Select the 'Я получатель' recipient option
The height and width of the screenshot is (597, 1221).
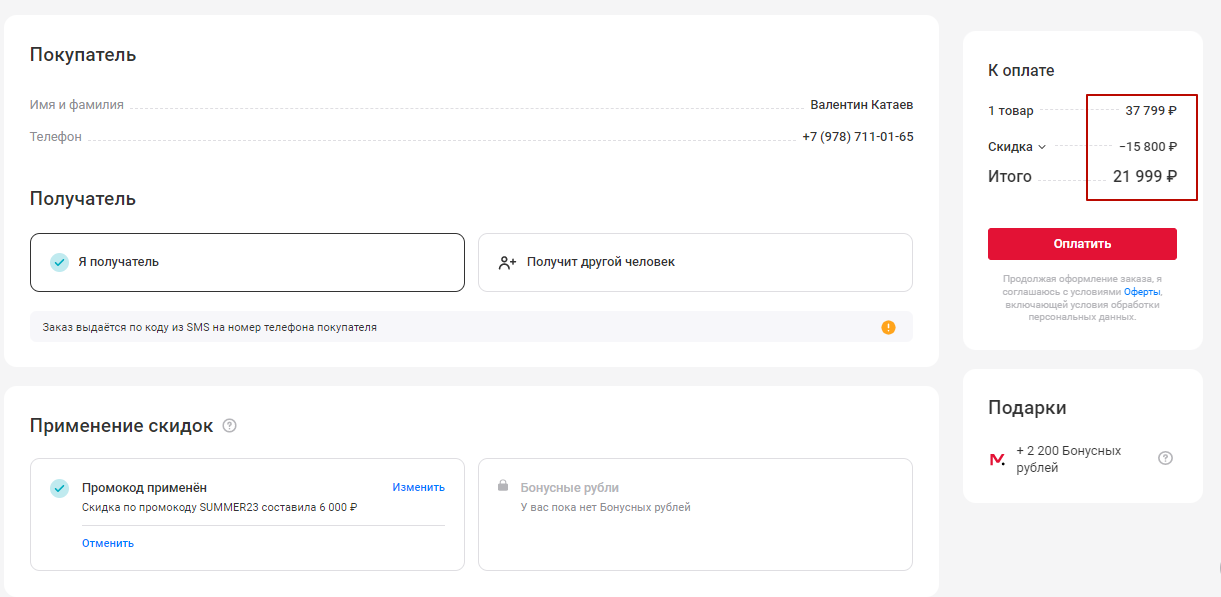pyautogui.click(x=247, y=262)
